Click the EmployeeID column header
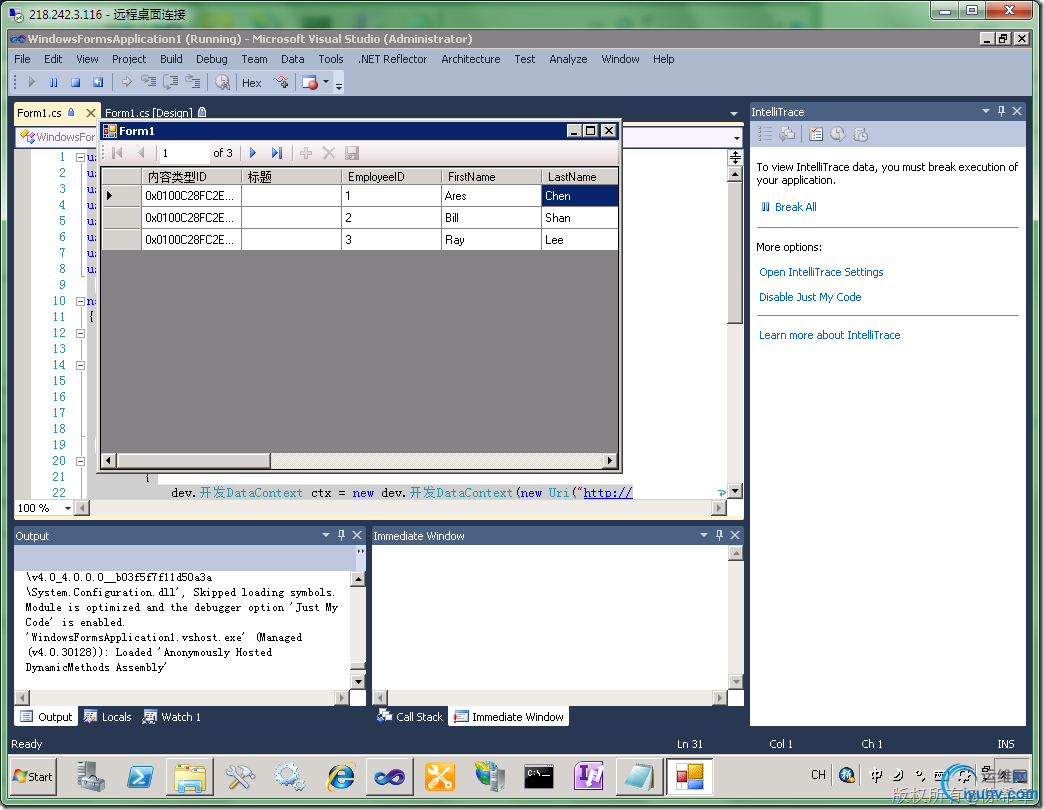This screenshot has height=810, width=1044. point(391,177)
